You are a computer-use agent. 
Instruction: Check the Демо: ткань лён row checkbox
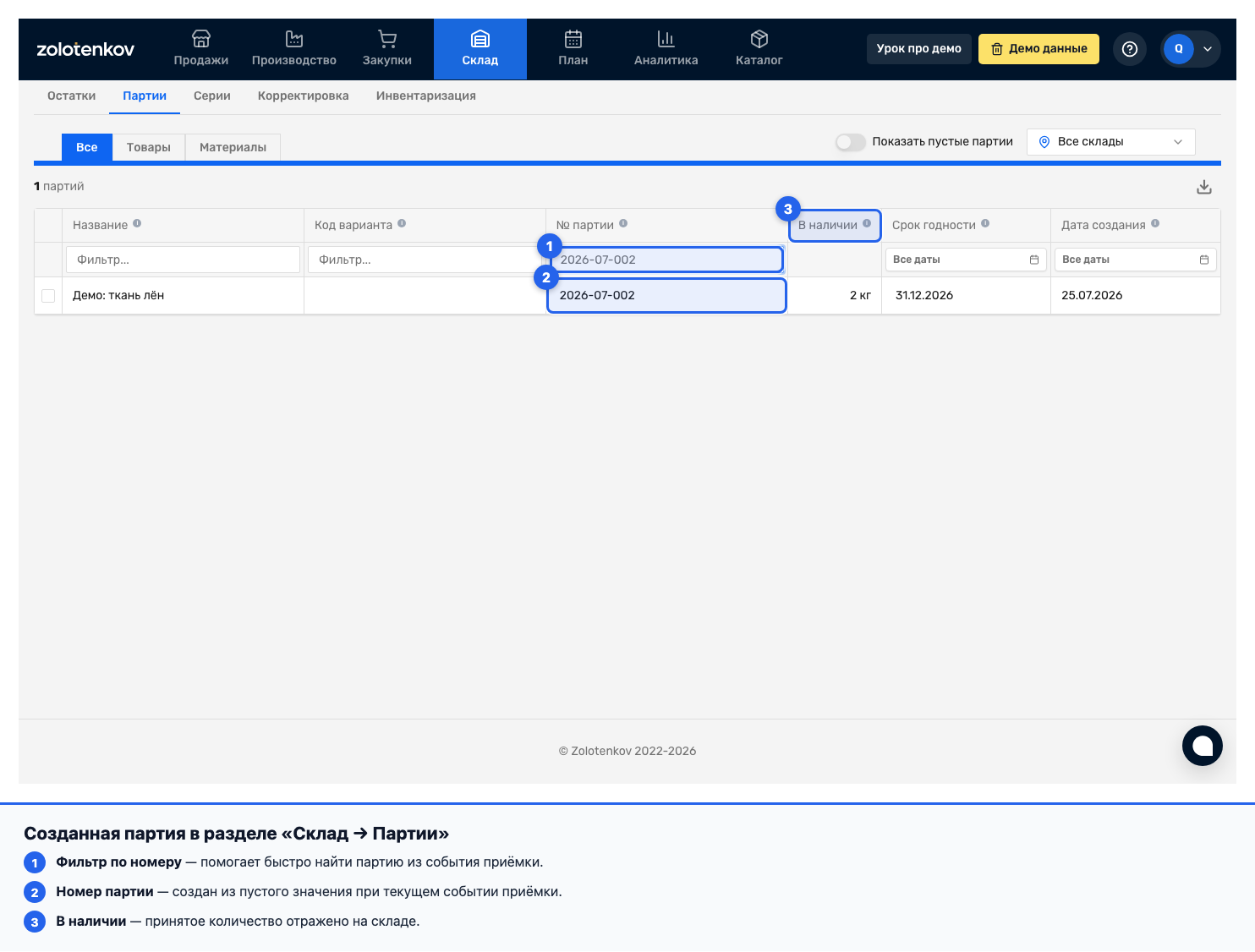[x=48, y=296]
